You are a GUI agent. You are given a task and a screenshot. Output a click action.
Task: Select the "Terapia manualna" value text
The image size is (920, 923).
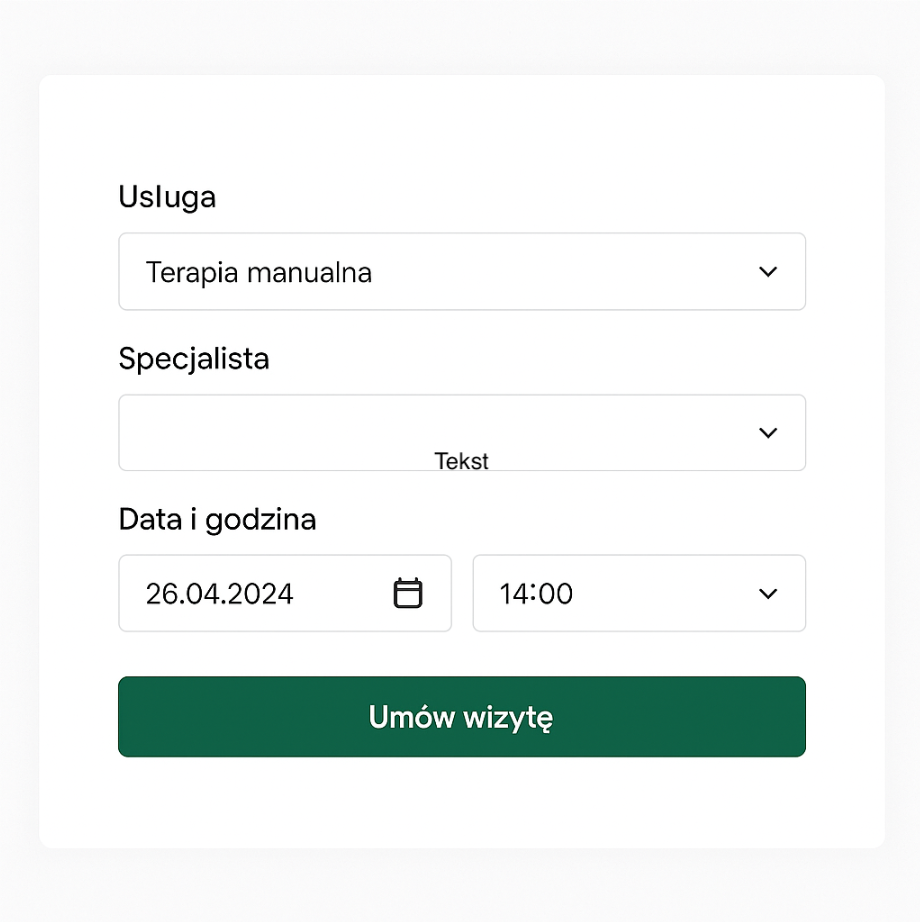[x=259, y=272]
